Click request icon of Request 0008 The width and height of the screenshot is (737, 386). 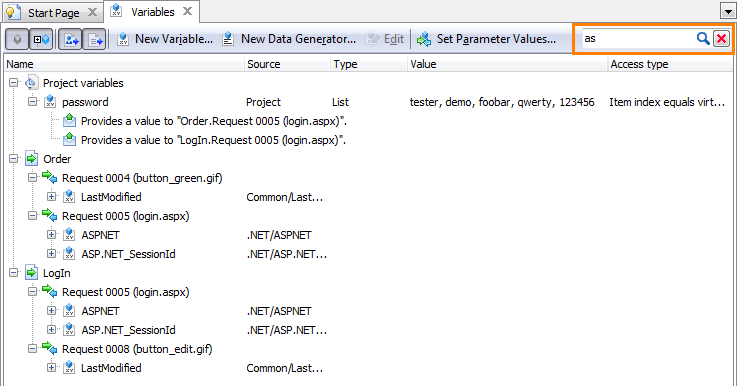(x=49, y=348)
